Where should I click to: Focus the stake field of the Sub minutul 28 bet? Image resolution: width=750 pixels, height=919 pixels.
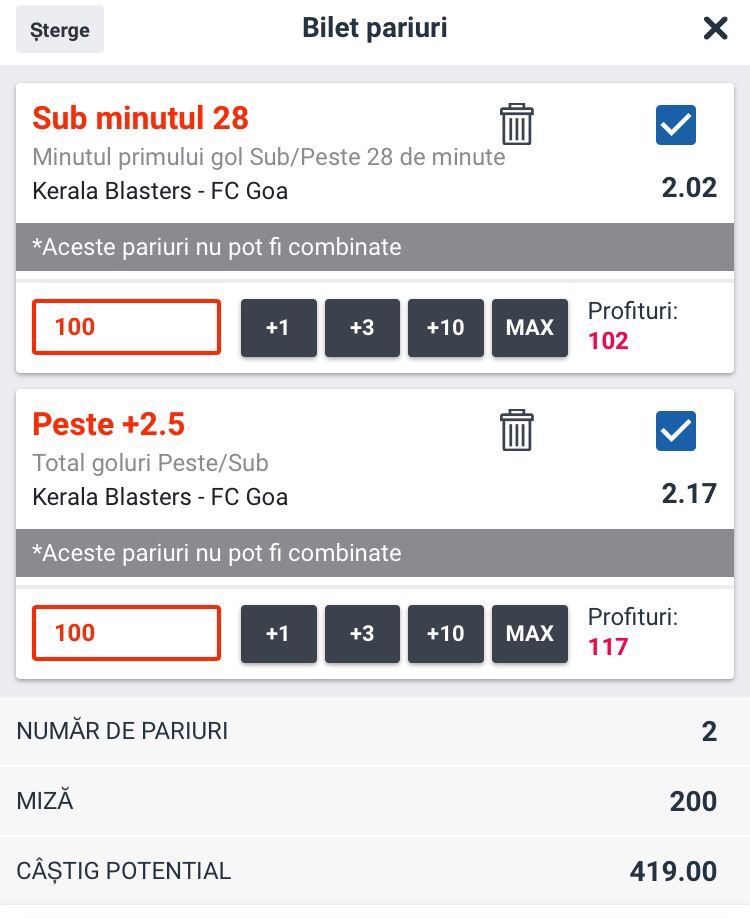tap(127, 327)
